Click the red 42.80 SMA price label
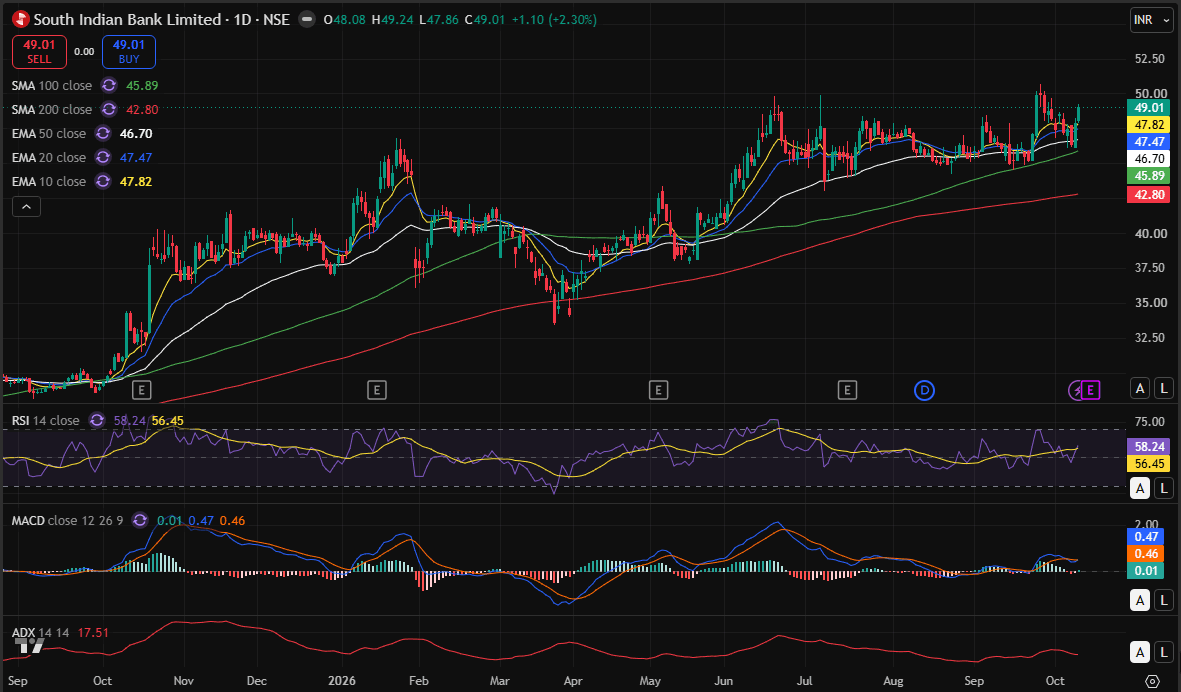 [1149, 194]
